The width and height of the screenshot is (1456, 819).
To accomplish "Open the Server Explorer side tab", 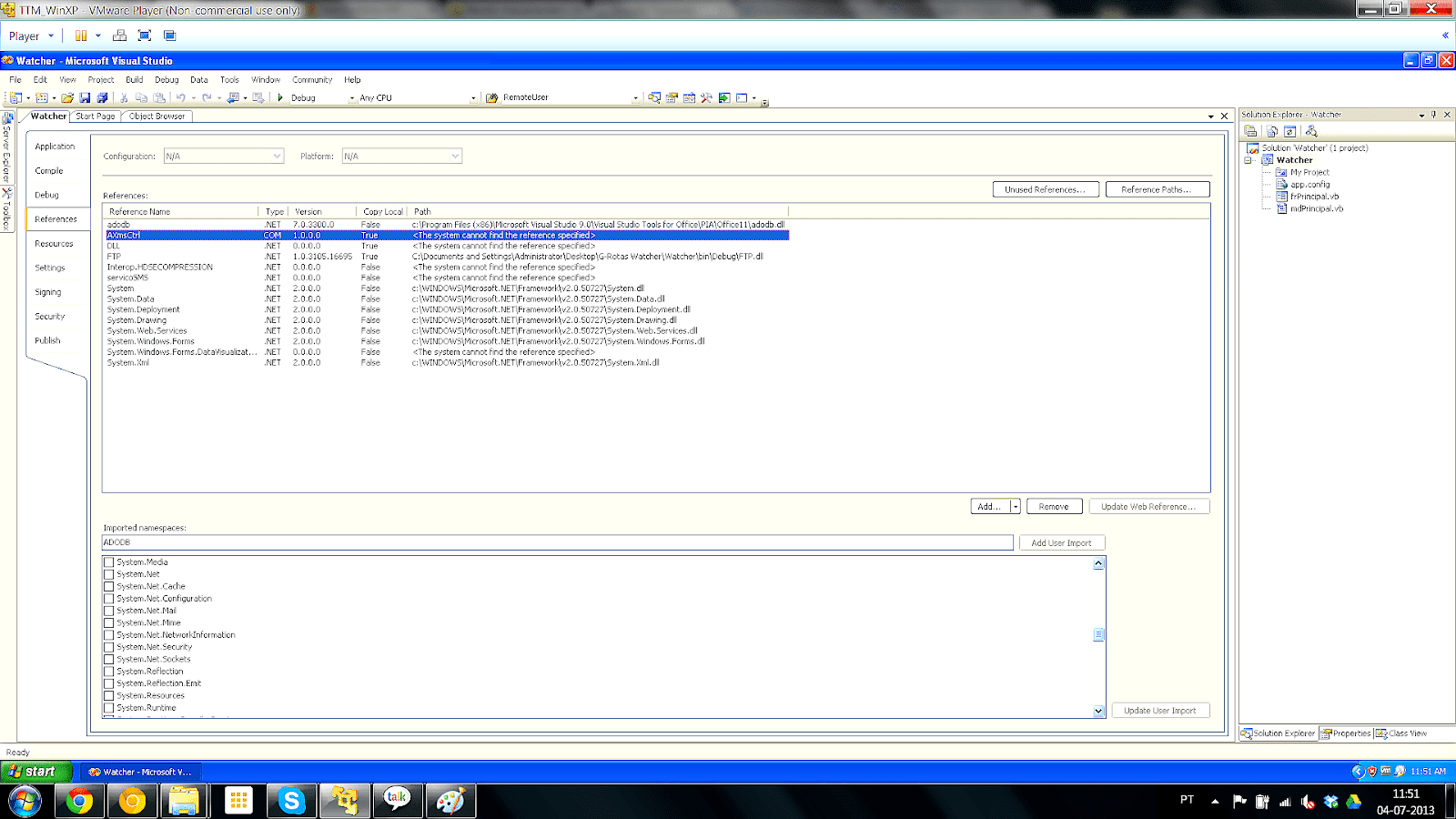I will (5, 148).
